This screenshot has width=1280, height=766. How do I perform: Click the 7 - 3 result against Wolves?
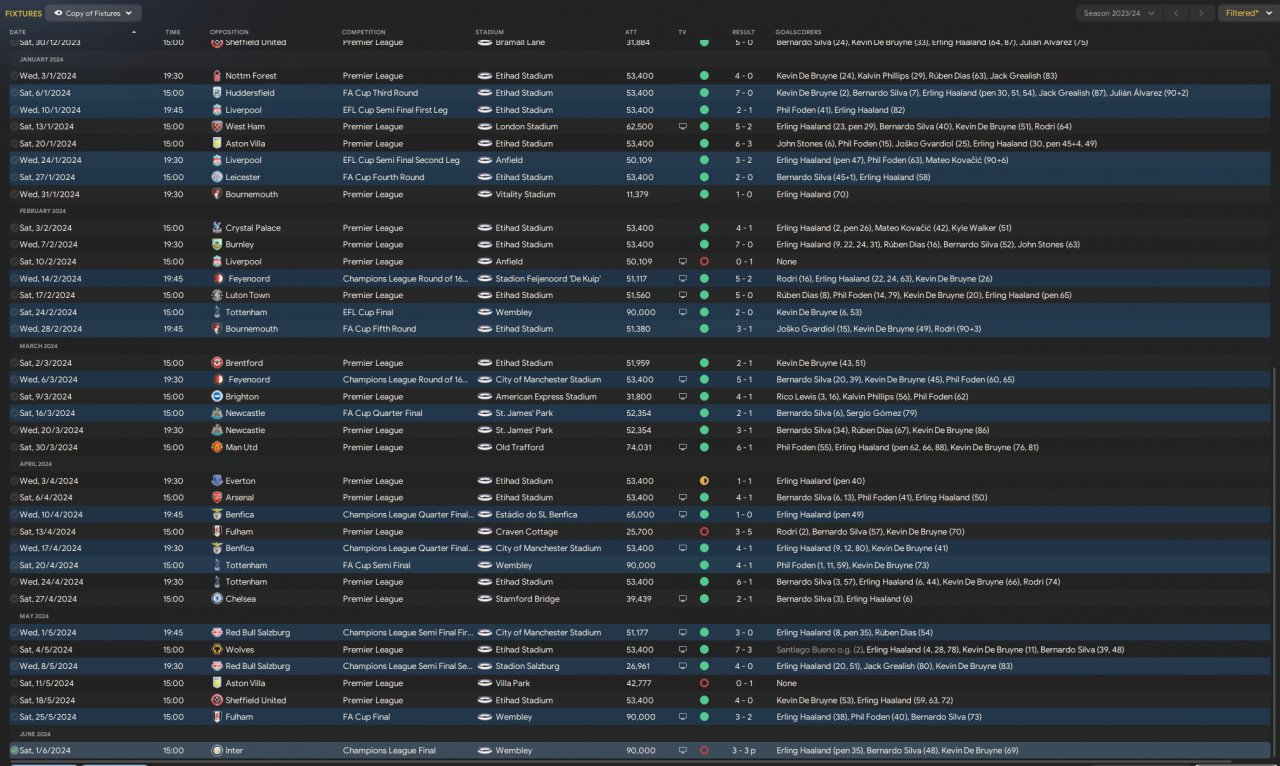743,649
